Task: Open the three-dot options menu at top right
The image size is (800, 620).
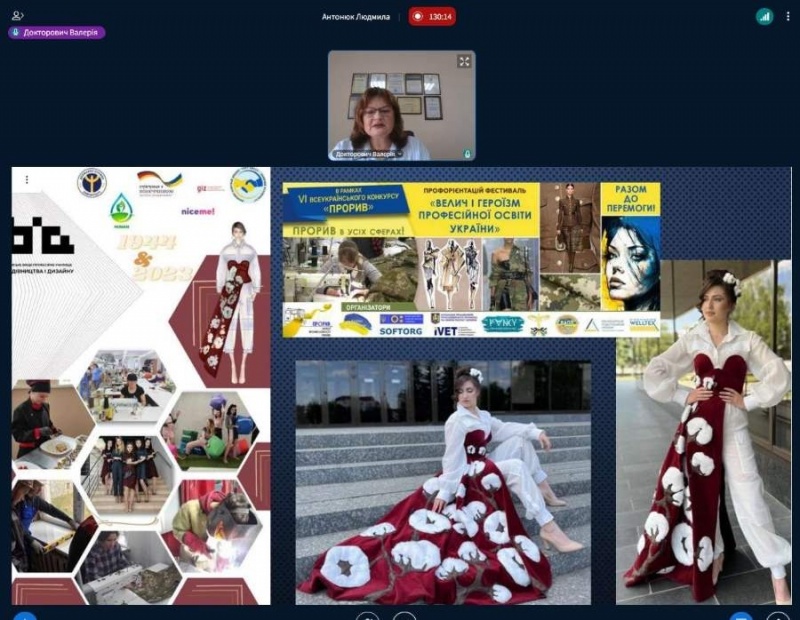Action: point(790,16)
